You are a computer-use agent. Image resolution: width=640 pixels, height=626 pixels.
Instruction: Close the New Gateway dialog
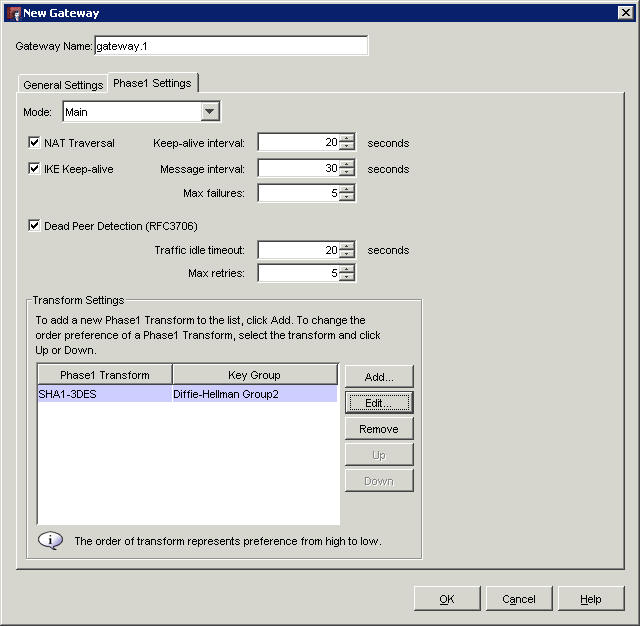[626, 13]
